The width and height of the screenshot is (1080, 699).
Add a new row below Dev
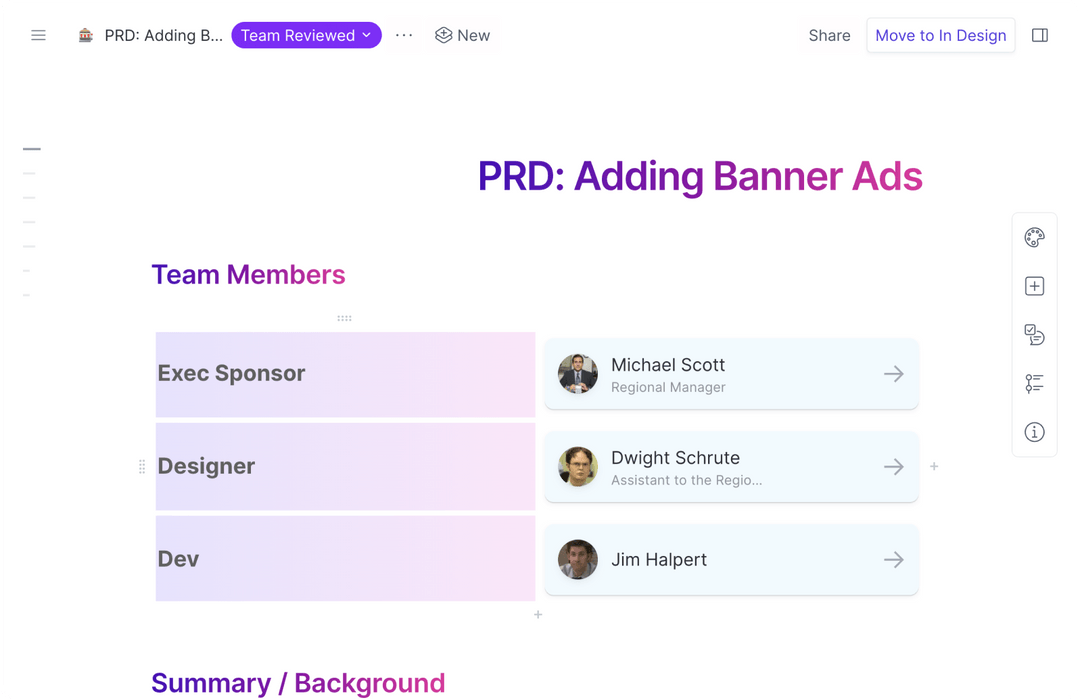click(538, 615)
